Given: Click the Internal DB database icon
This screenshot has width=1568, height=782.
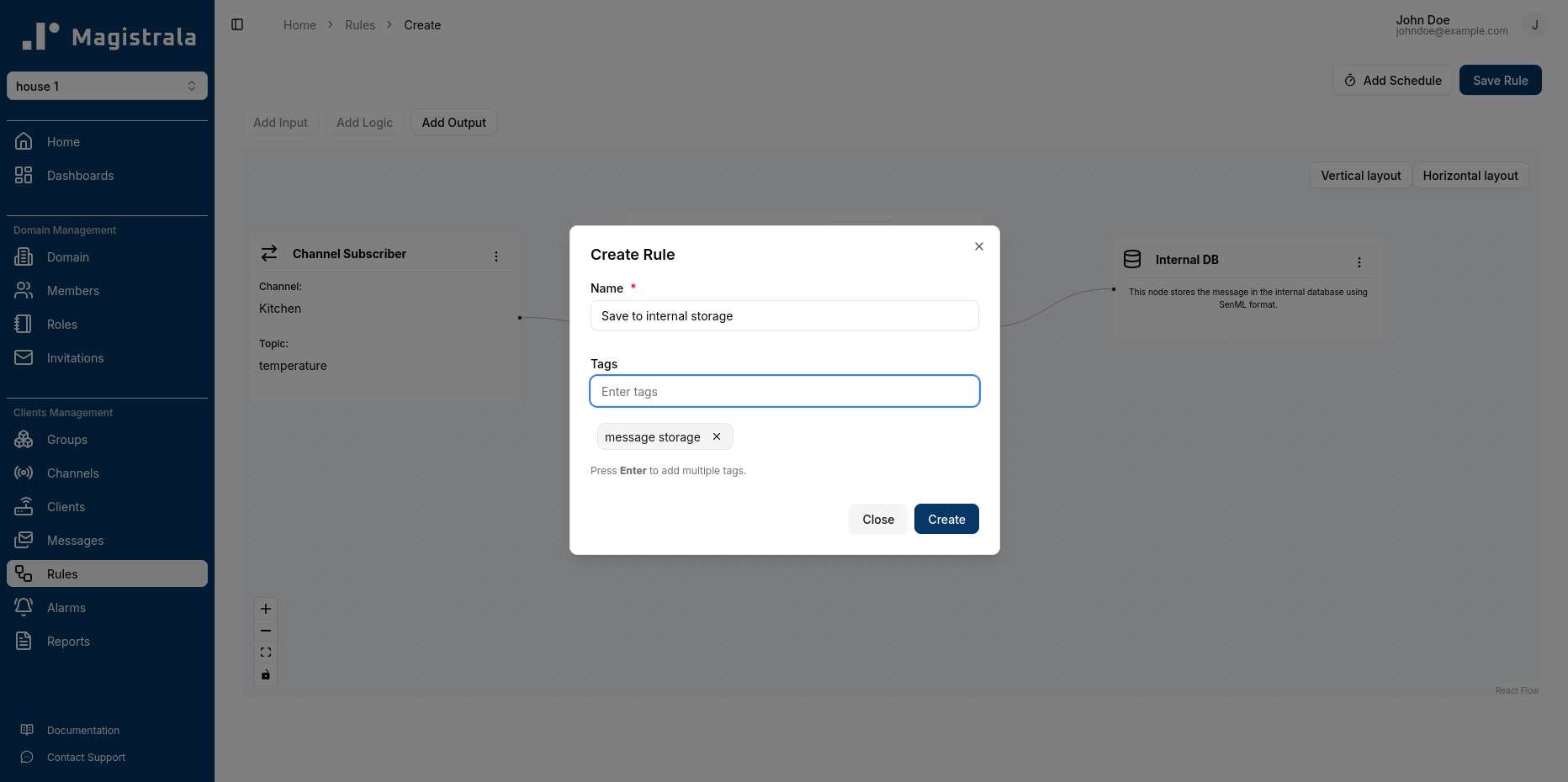Looking at the screenshot, I should (x=1132, y=260).
